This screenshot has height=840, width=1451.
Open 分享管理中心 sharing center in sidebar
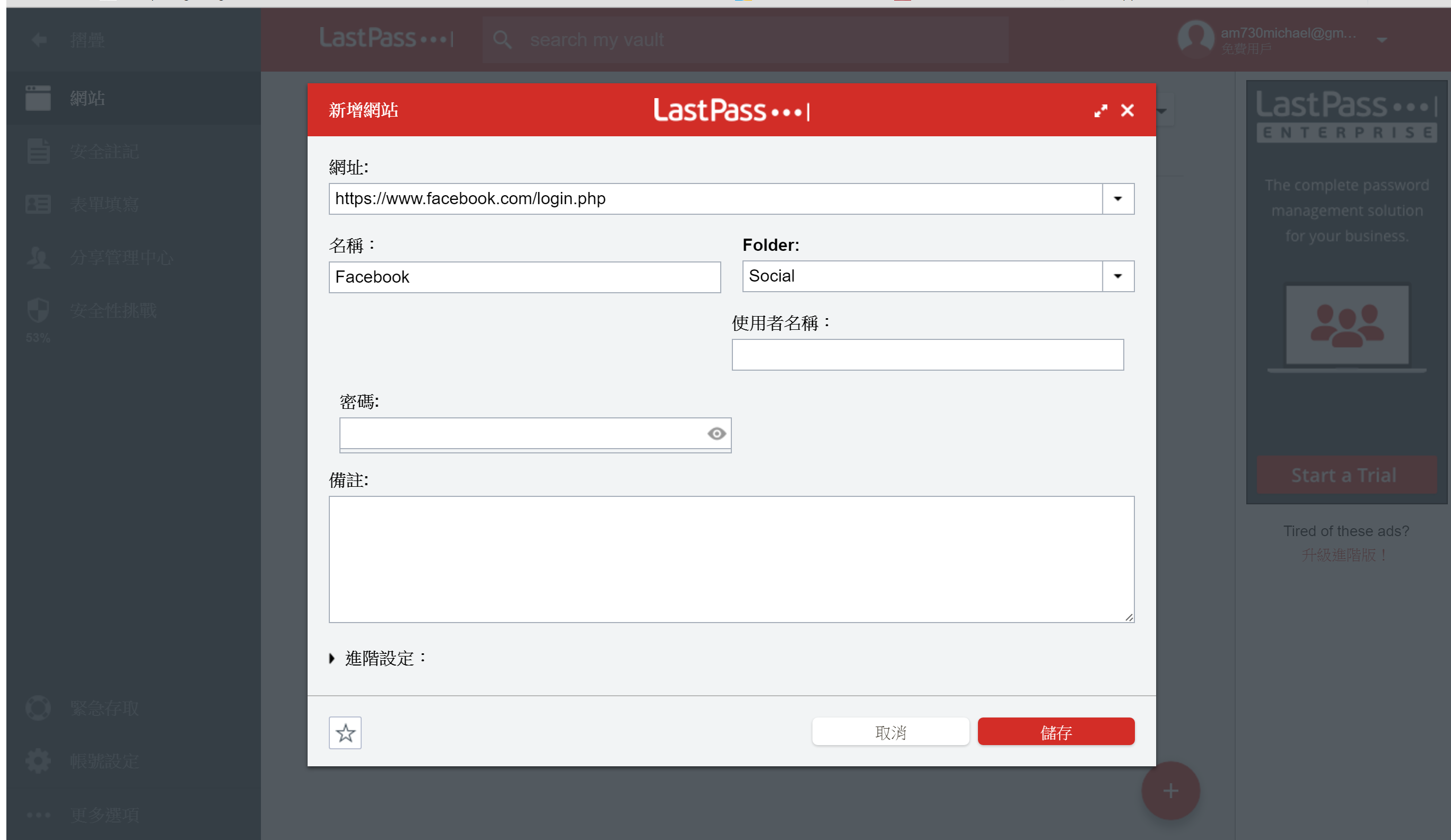[134, 257]
